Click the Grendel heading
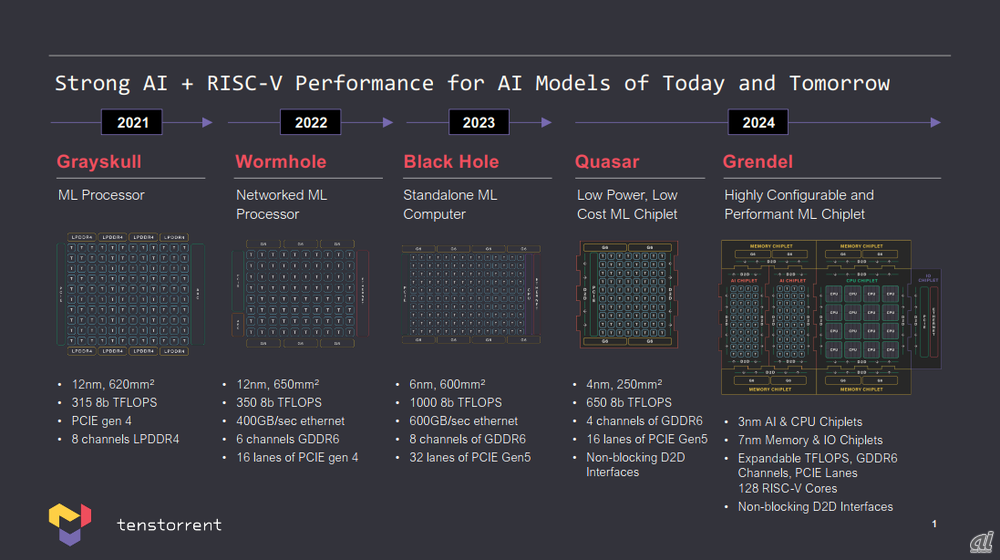 [758, 162]
